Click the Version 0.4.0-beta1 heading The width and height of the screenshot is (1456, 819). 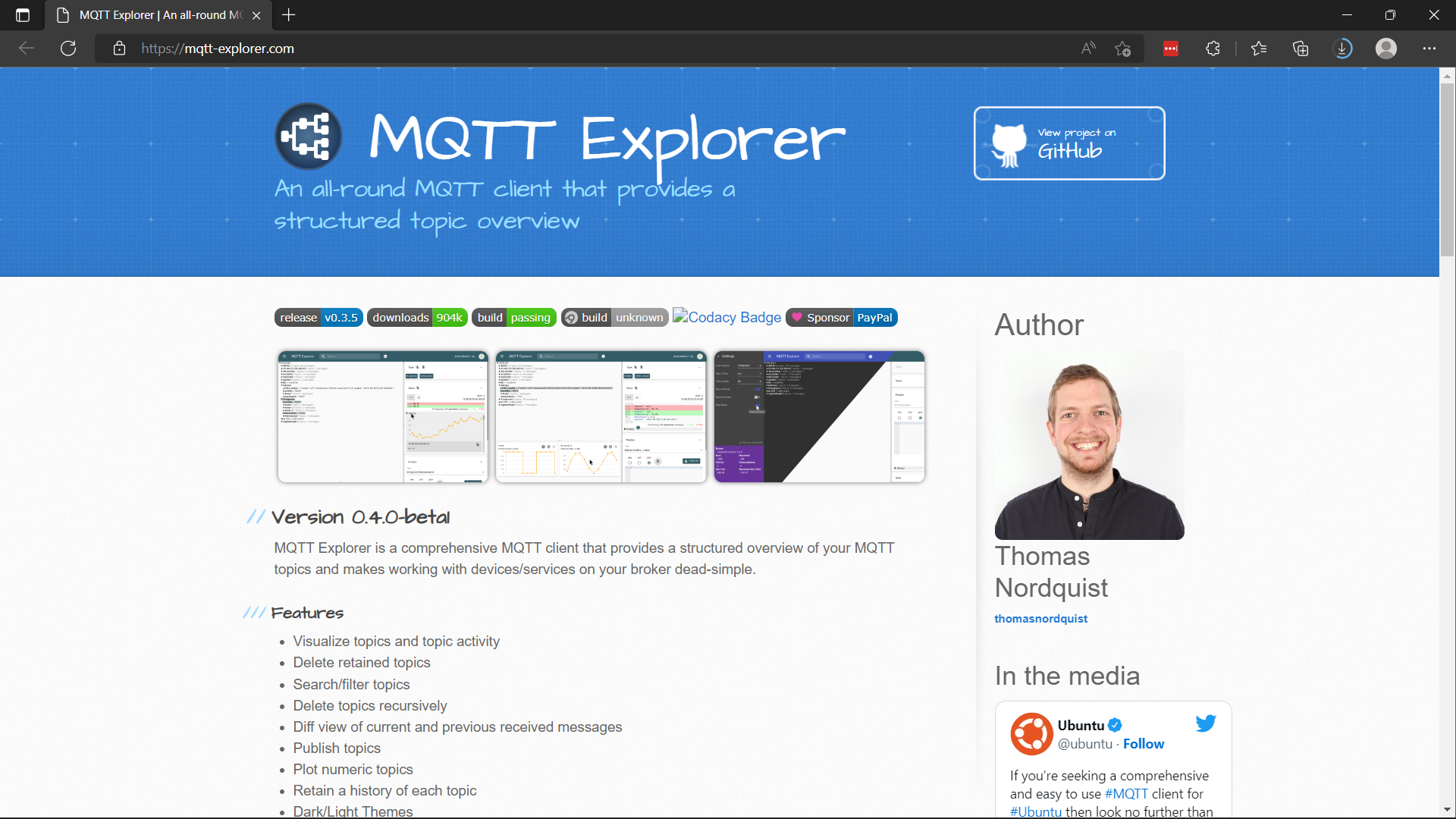click(x=360, y=517)
